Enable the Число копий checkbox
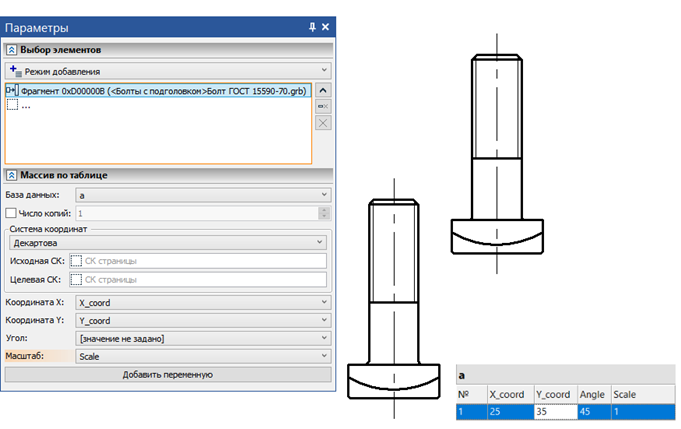The width and height of the screenshot is (681, 429). coord(11,213)
